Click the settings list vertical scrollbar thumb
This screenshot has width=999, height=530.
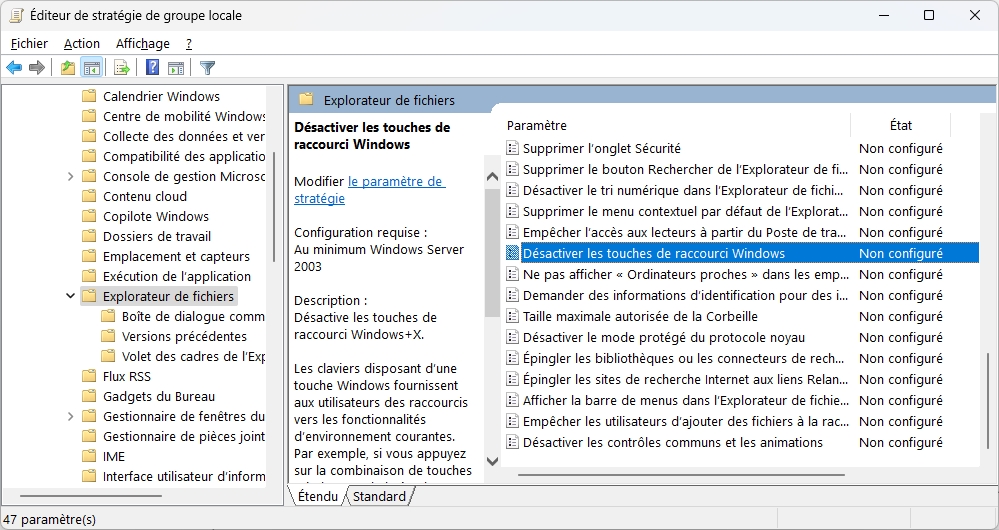coord(988,400)
